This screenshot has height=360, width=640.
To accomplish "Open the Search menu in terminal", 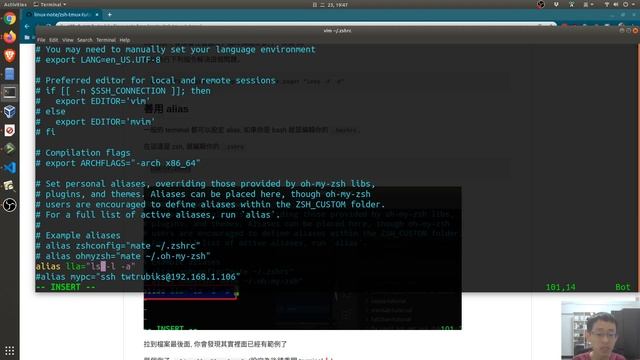I will tap(84, 40).
